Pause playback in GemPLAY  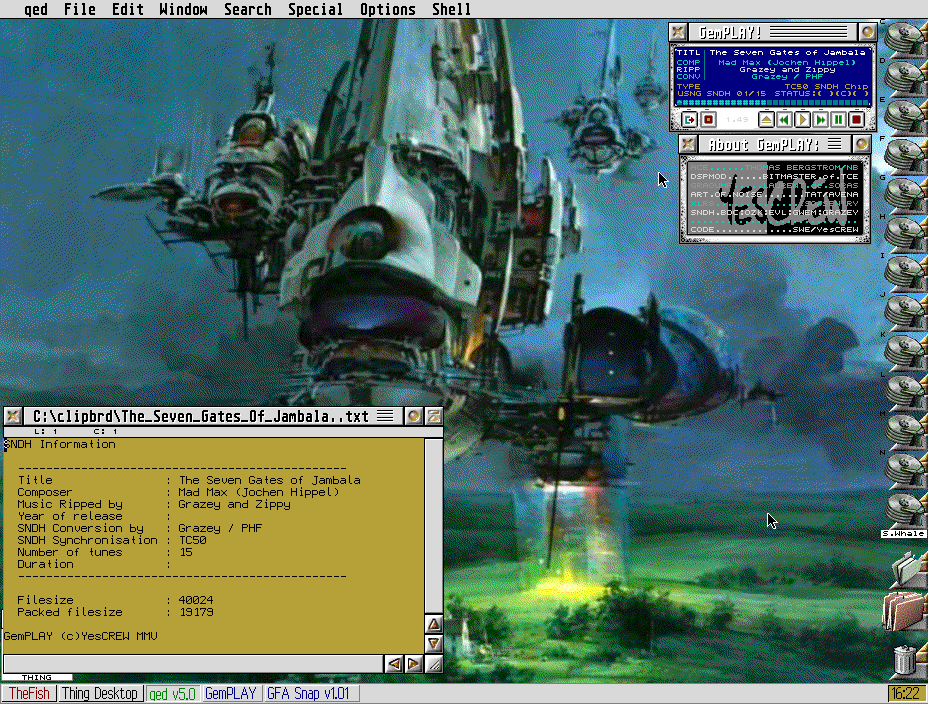click(x=838, y=120)
